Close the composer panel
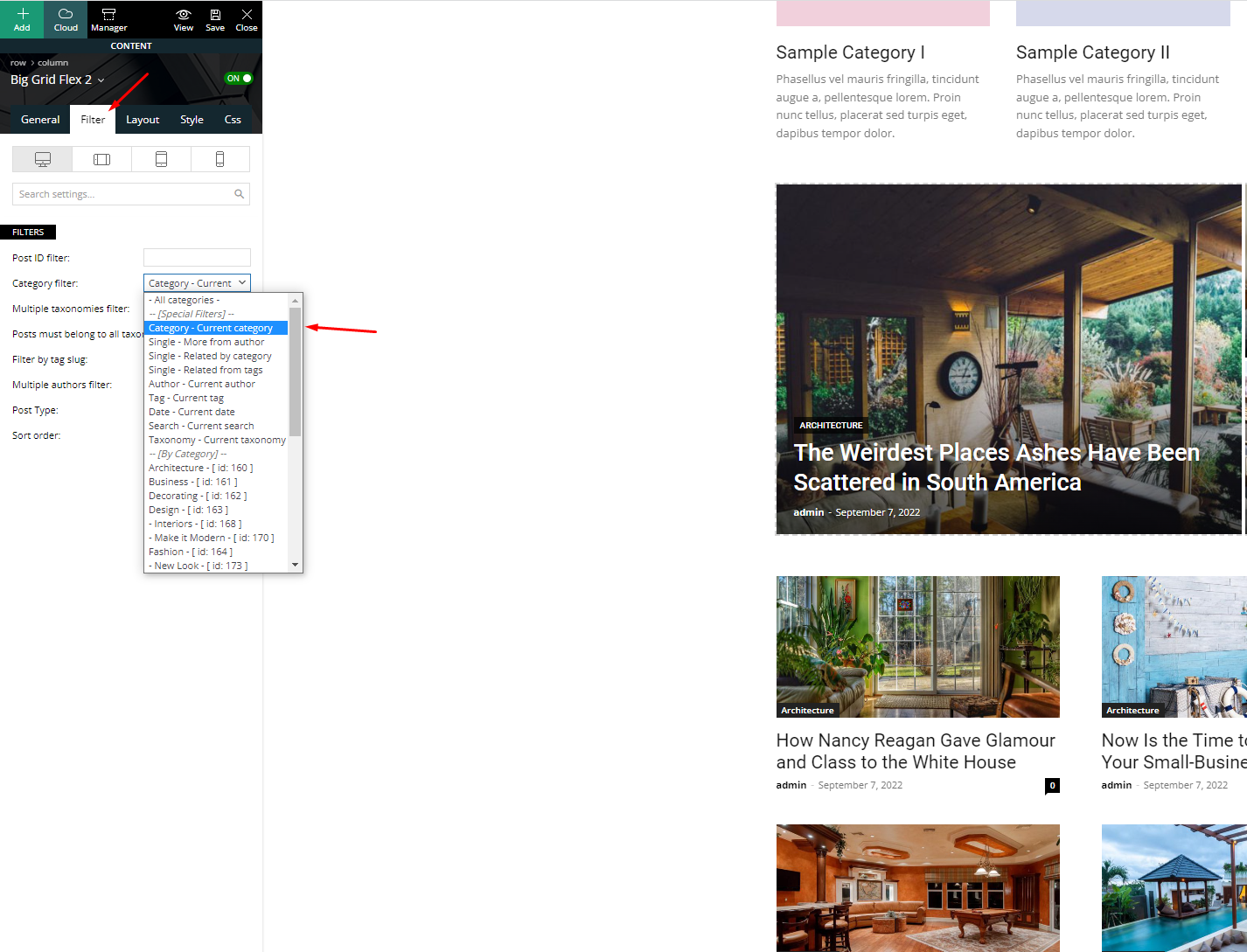Screen dimensions: 1247x952 (247, 19)
